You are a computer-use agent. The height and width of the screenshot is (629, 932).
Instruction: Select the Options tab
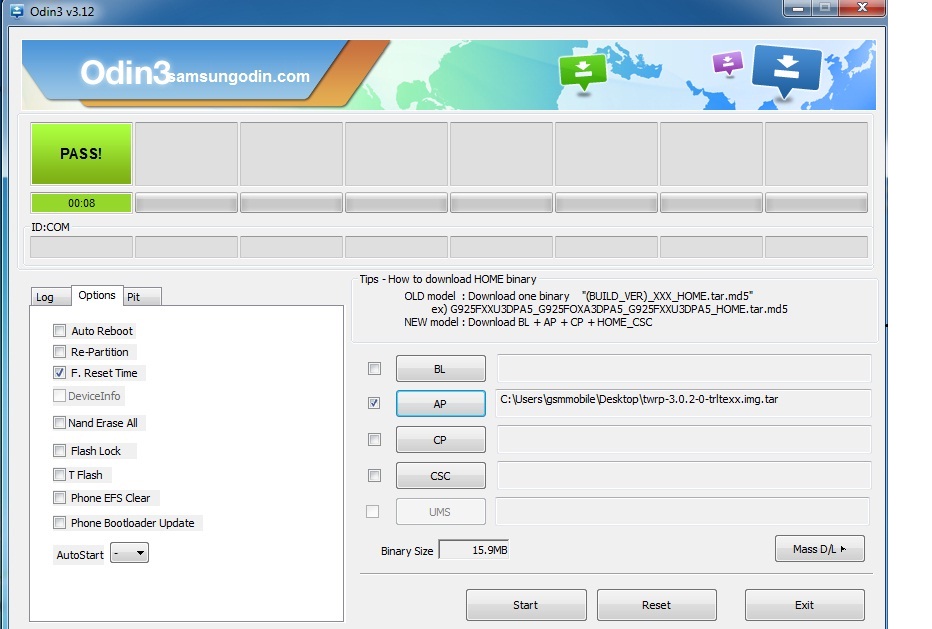tap(97, 295)
